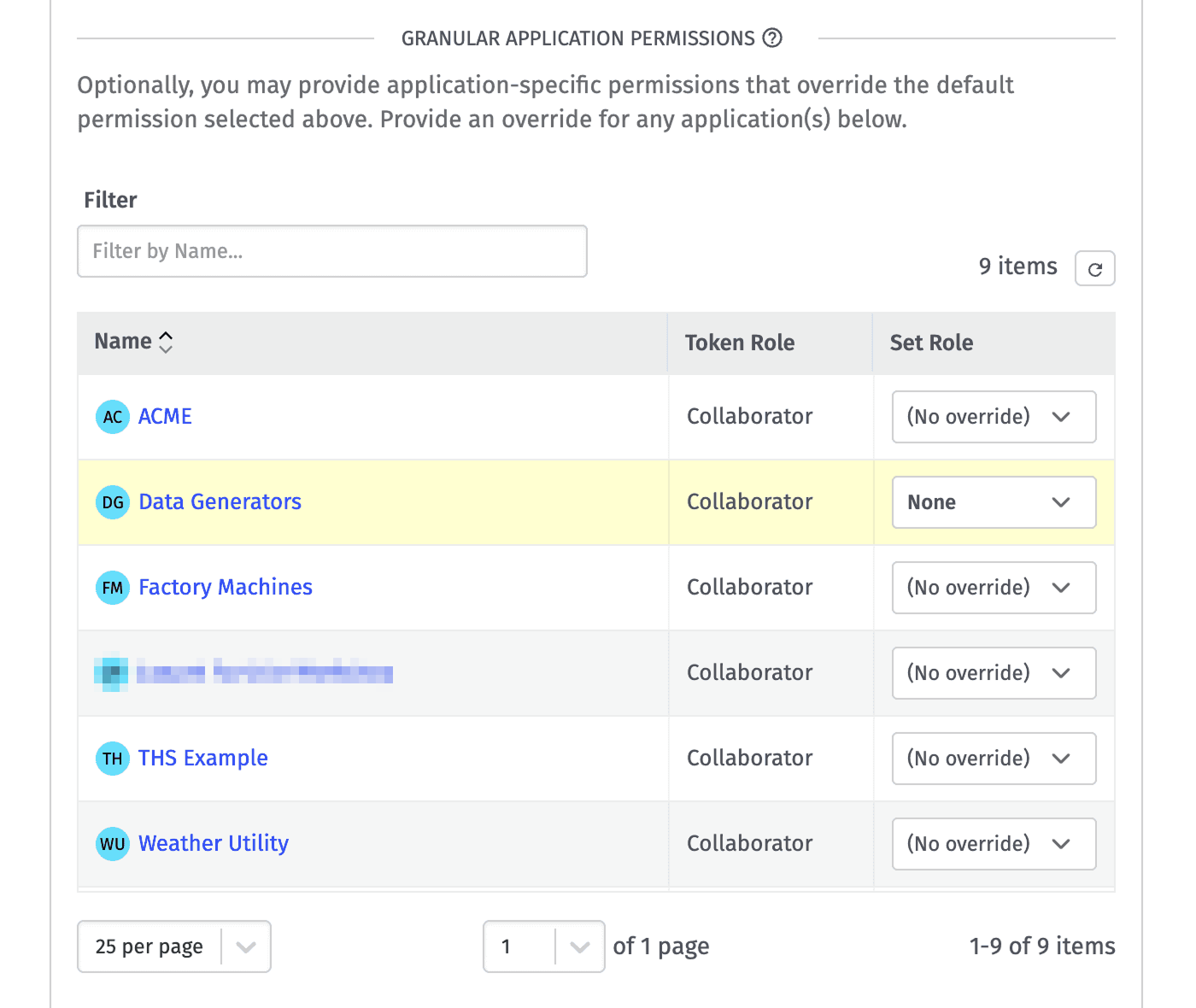This screenshot has height=1008, width=1196.
Task: Click Collaborator token role in Factory Machines row
Action: coord(749,587)
